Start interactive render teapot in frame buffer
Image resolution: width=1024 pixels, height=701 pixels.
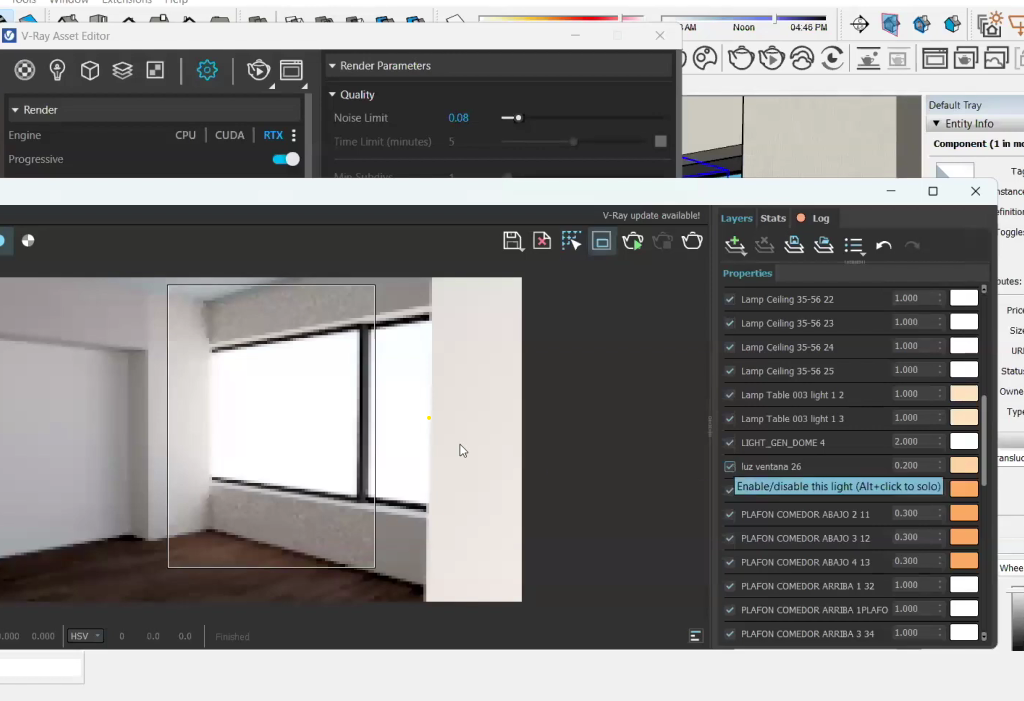click(632, 241)
